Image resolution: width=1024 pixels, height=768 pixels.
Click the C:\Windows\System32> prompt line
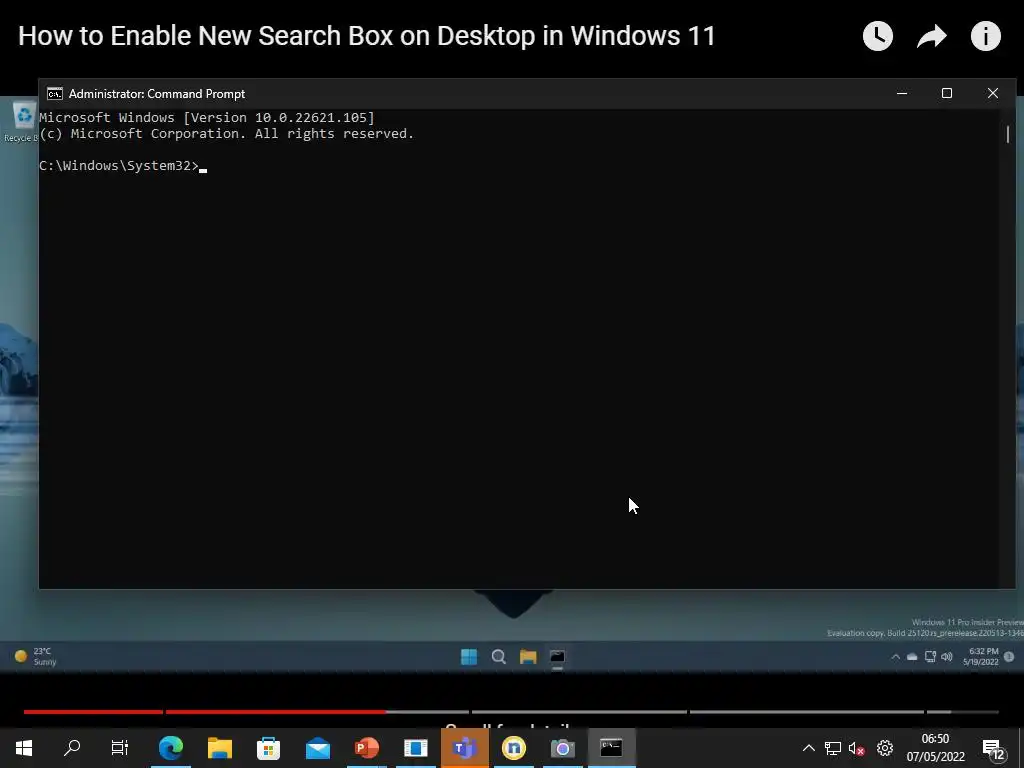tap(123, 166)
